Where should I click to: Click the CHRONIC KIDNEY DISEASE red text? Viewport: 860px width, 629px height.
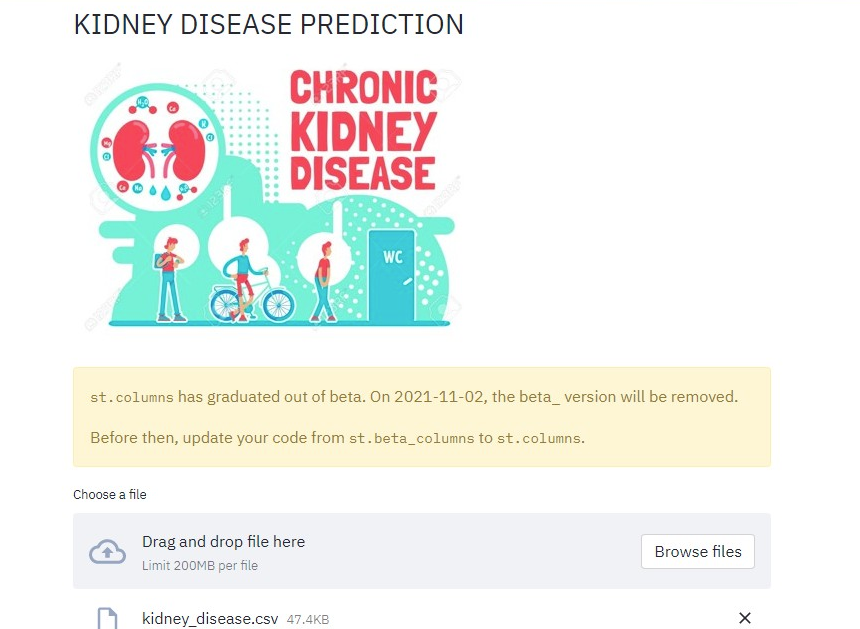tap(363, 130)
